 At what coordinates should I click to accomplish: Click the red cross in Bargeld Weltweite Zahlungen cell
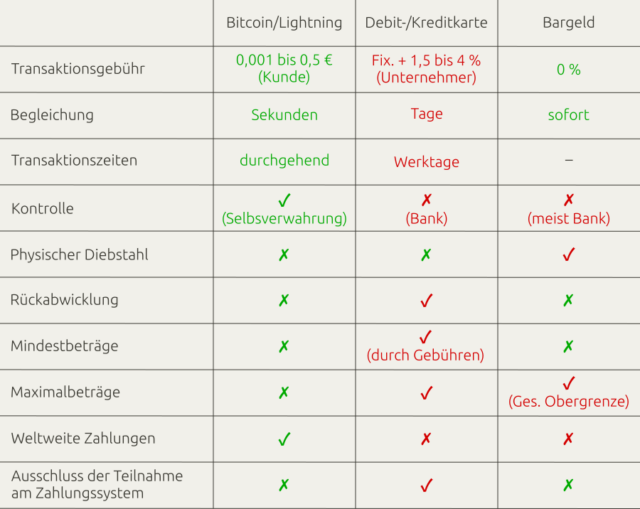(569, 439)
